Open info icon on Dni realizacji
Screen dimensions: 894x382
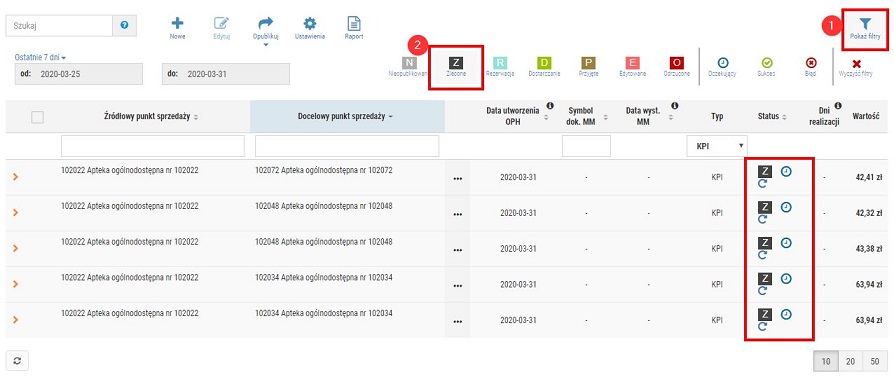[838, 105]
